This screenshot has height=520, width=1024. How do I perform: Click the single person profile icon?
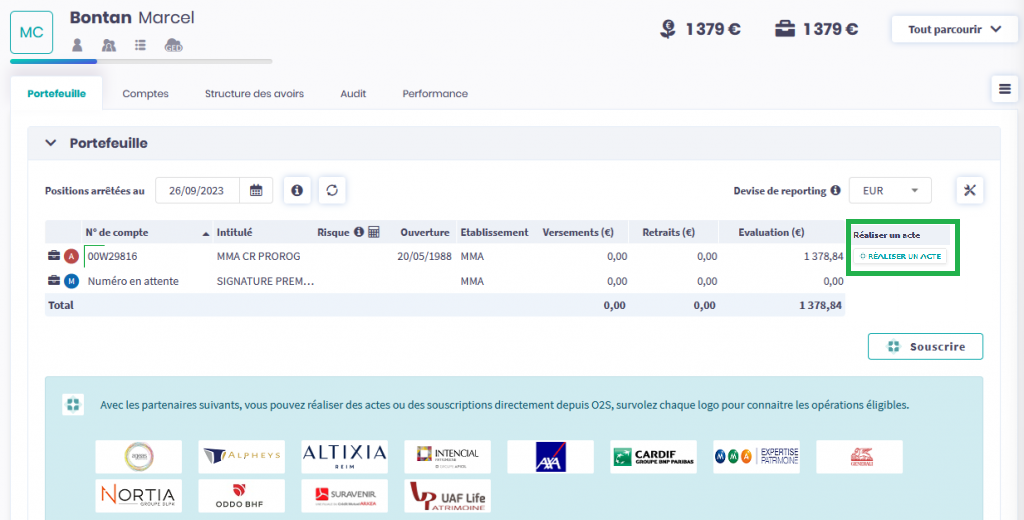coord(77,45)
